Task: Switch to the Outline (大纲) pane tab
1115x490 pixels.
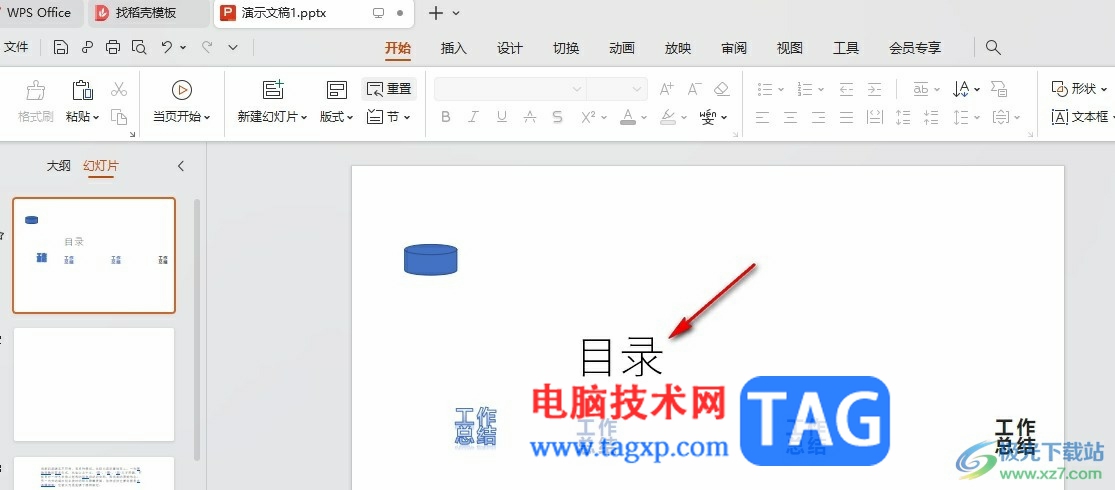Action: [58, 166]
